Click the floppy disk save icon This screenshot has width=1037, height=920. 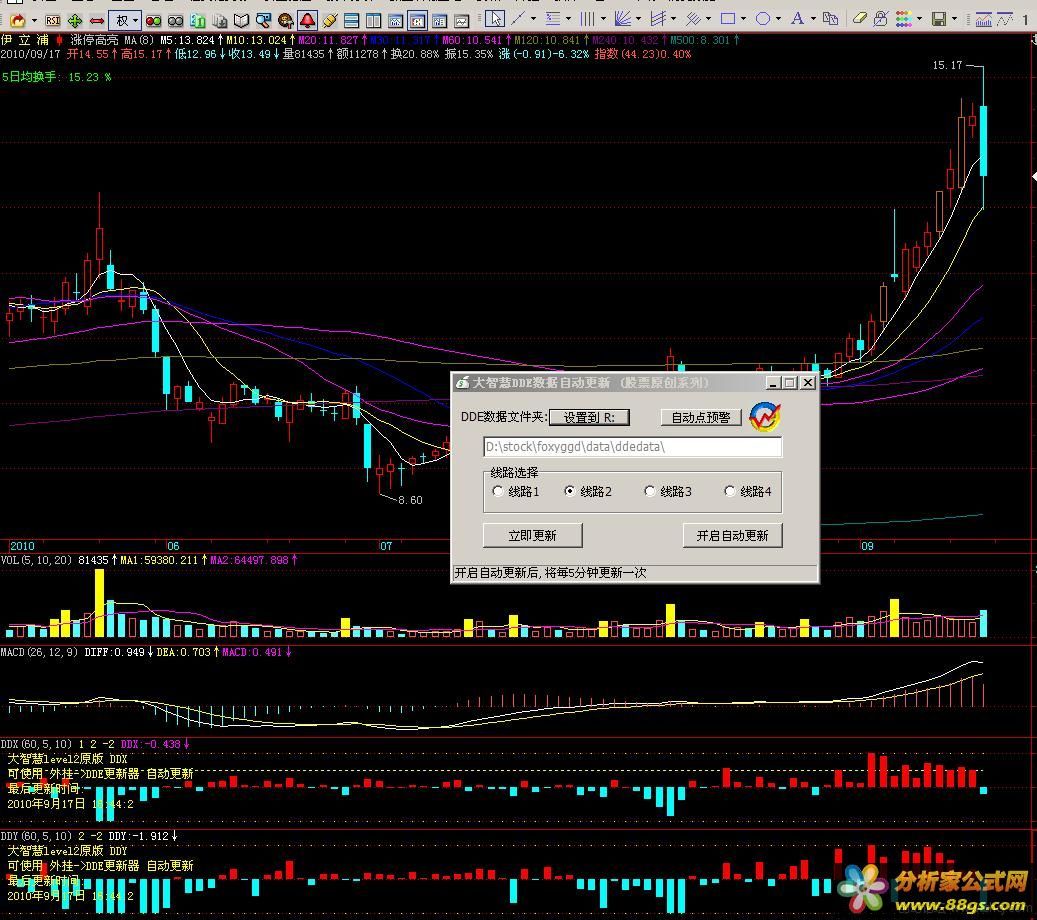point(938,19)
